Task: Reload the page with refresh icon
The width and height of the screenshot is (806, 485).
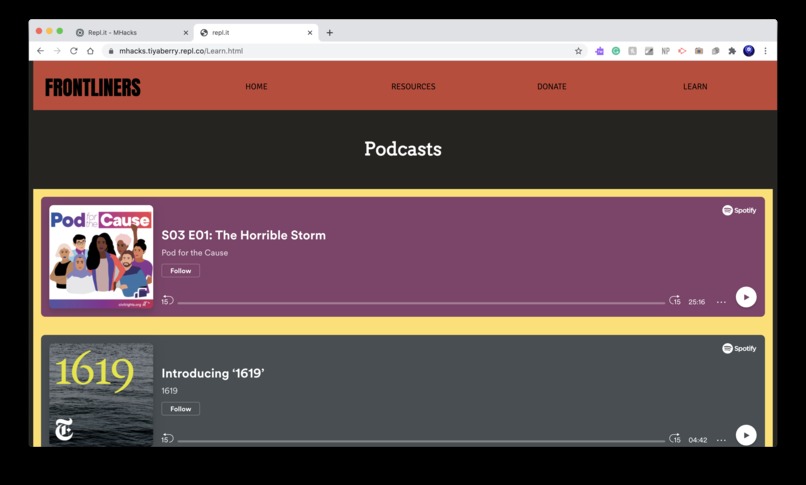Action: 74,51
